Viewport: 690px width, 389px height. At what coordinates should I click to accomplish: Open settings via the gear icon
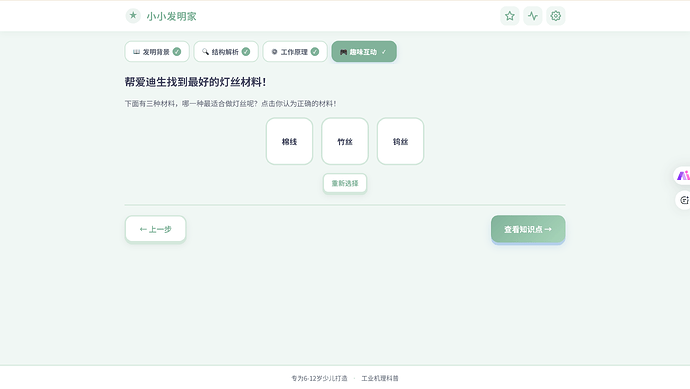point(555,16)
